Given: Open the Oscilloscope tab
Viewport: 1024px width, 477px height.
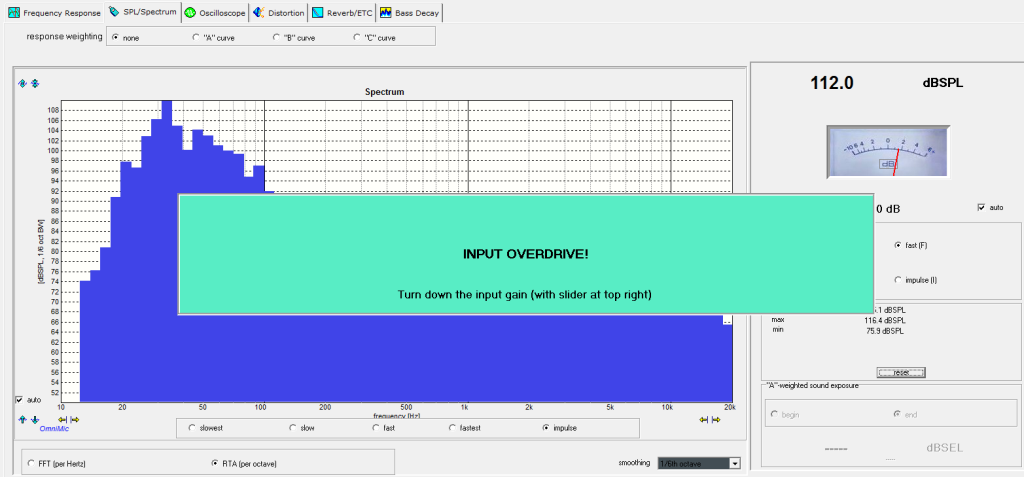Looking at the screenshot, I should coord(213,12).
